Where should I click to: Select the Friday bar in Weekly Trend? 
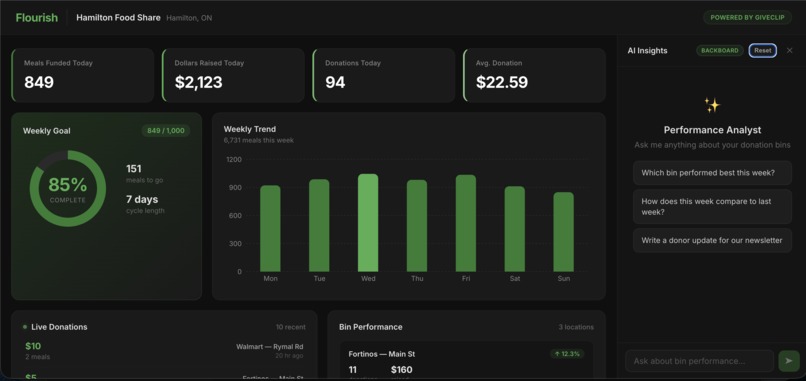[466, 223]
